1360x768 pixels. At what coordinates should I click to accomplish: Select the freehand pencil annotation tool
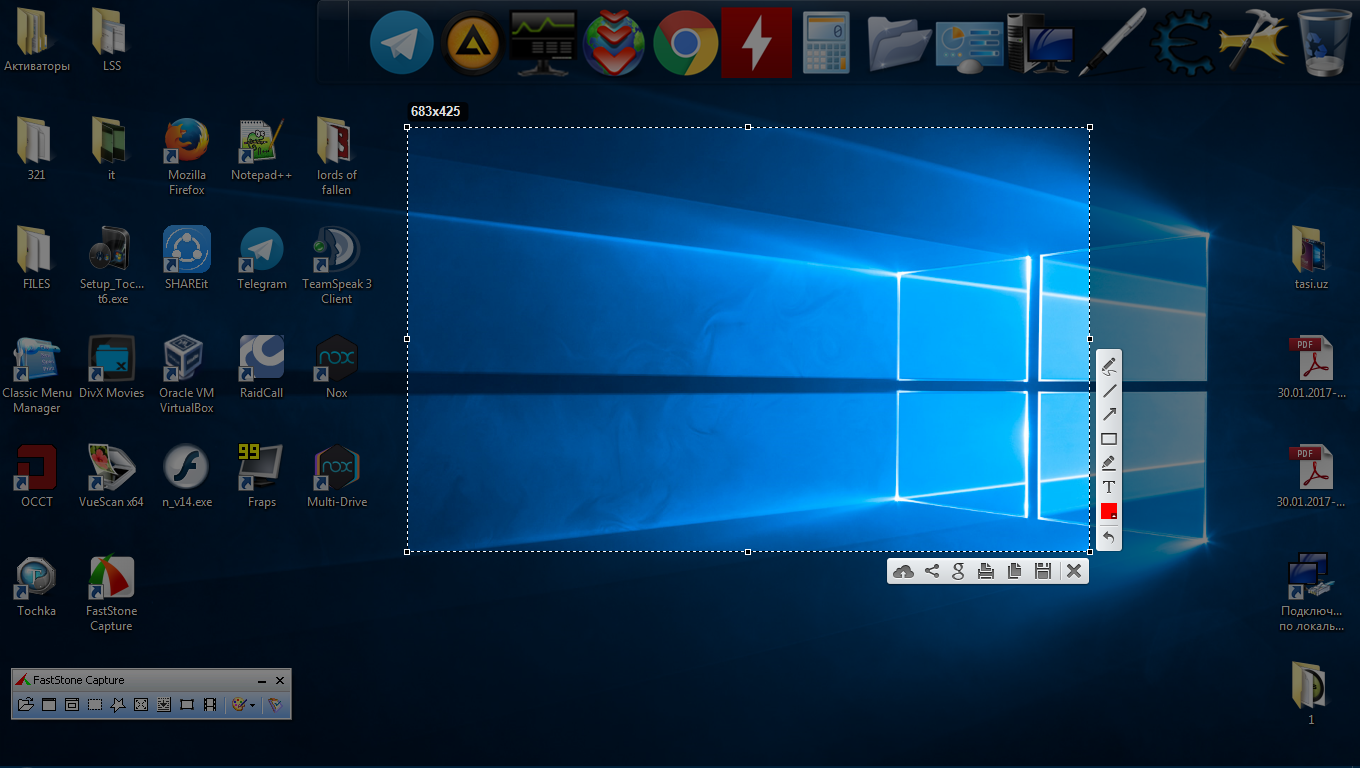click(x=1108, y=367)
